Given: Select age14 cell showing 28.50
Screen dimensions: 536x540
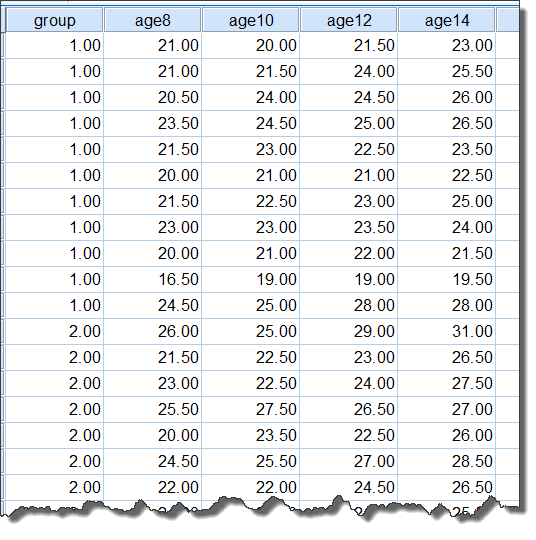Looking at the screenshot, I should (447, 461).
